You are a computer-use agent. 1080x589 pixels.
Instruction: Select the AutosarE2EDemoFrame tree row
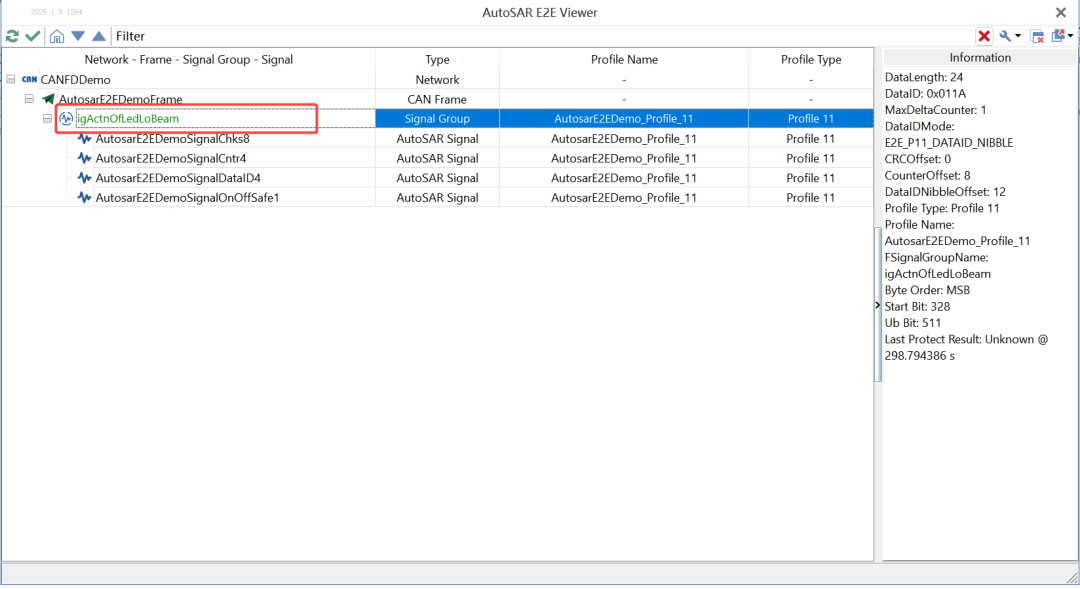121,99
